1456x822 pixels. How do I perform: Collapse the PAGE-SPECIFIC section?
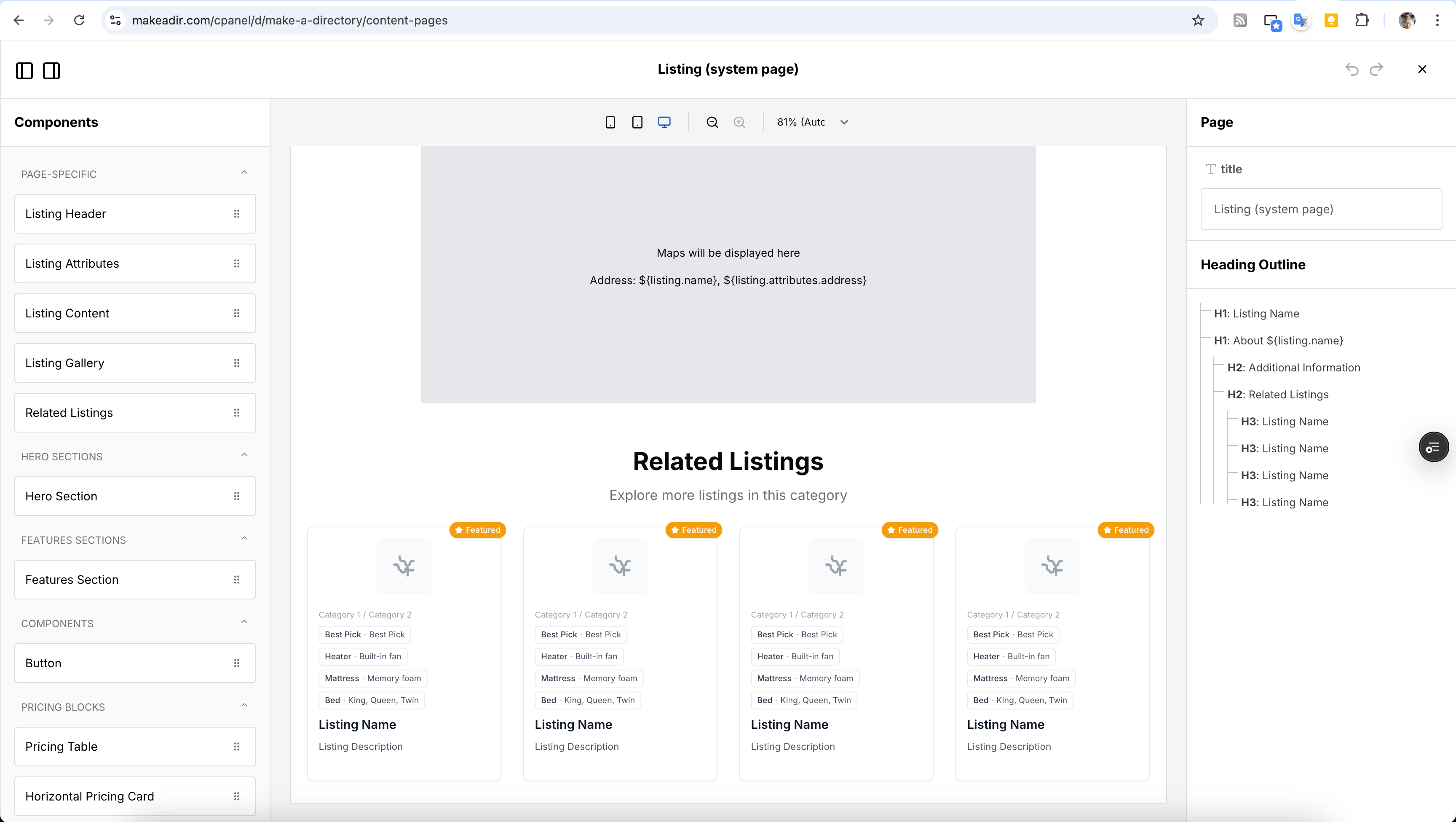[244, 172]
